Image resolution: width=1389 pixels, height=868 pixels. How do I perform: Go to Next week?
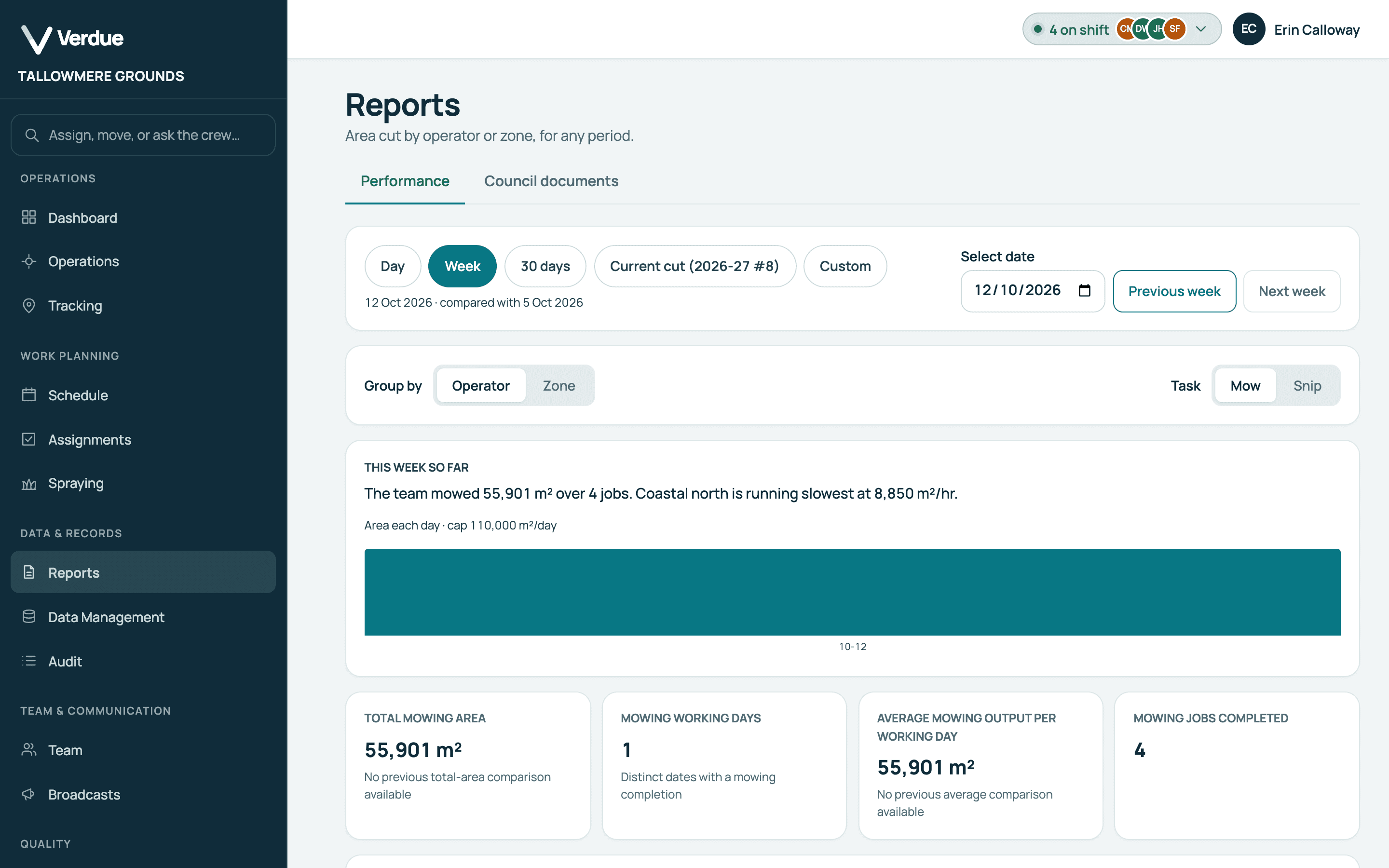1292,291
